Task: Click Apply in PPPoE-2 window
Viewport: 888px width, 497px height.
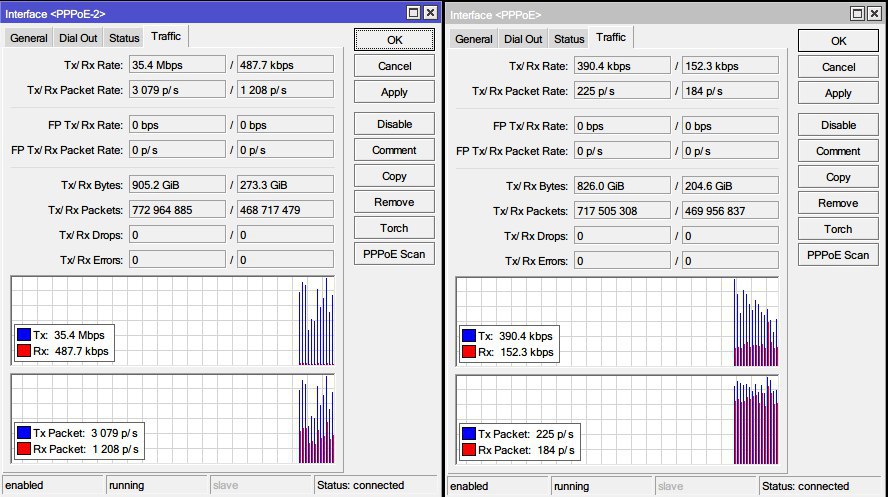Action: tap(394, 92)
